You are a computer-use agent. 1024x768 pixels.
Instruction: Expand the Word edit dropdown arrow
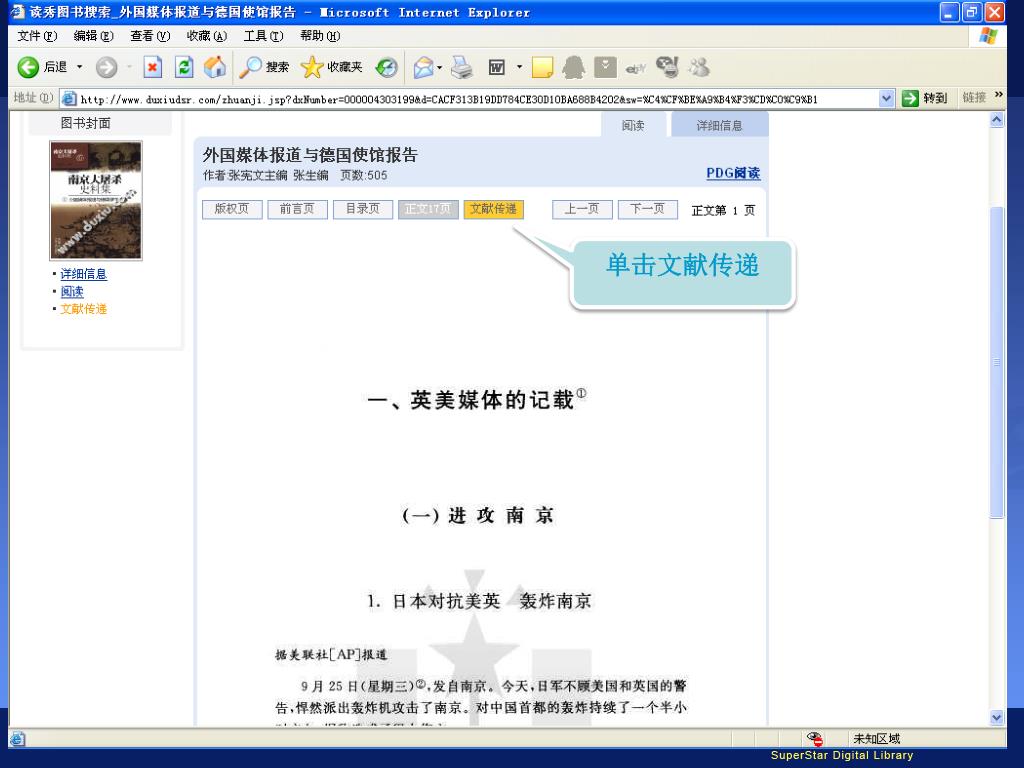(x=519, y=67)
